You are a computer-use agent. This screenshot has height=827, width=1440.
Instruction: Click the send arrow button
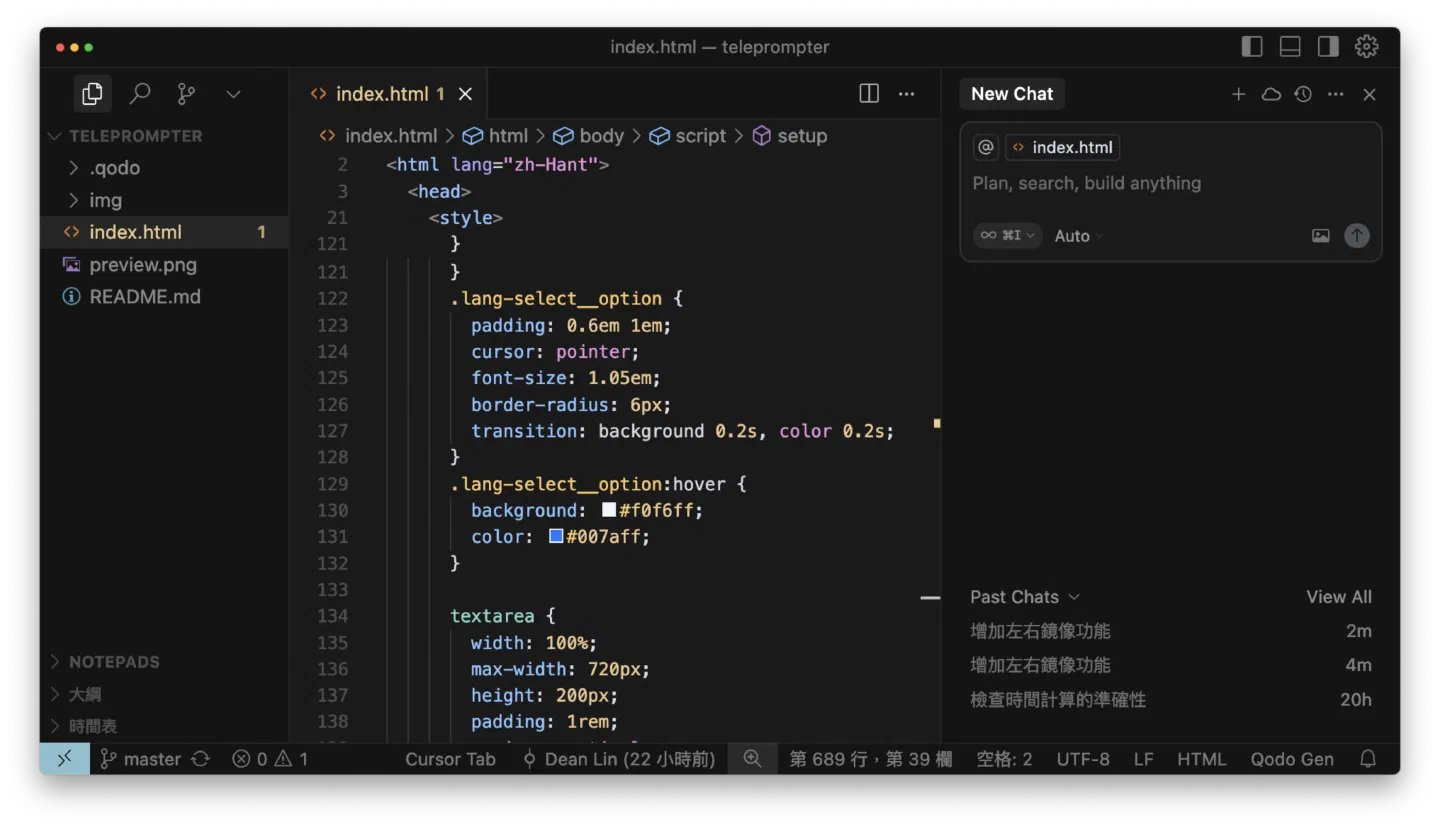(1357, 236)
